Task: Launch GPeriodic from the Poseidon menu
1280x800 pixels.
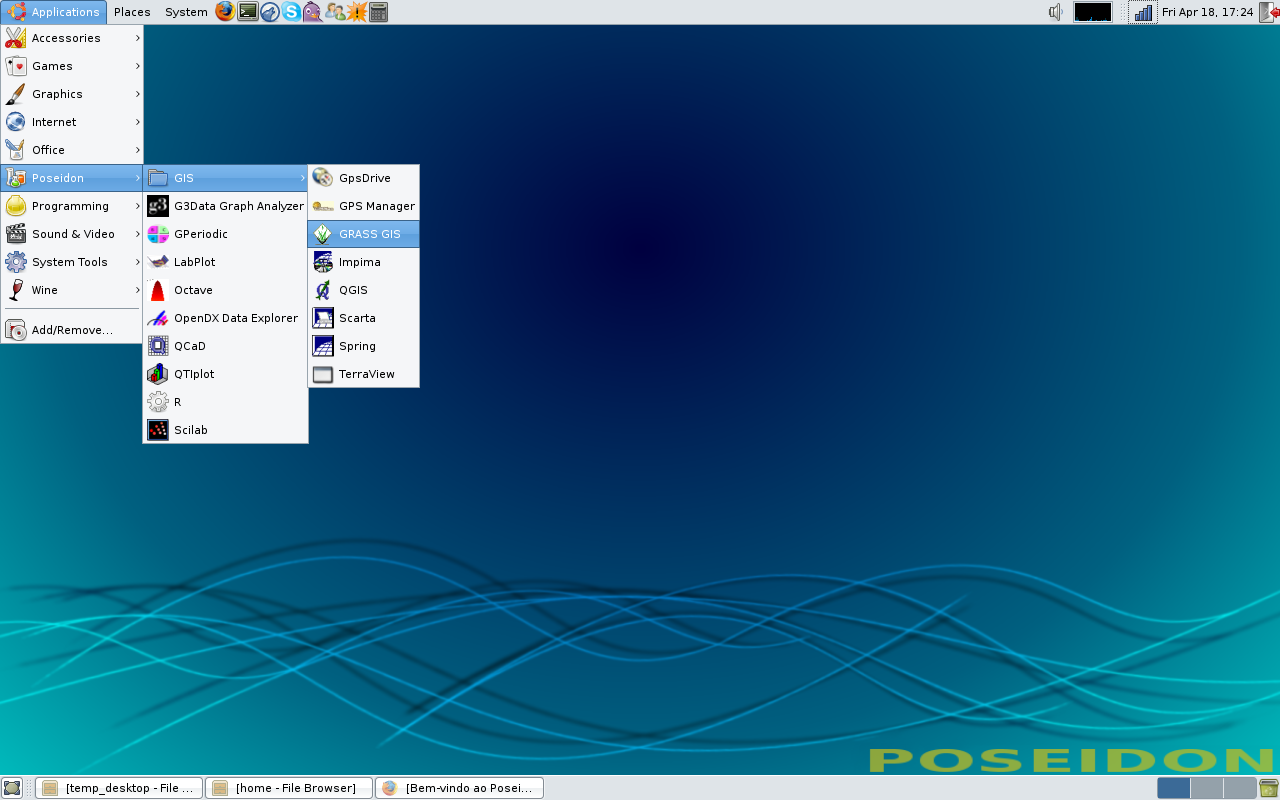Action: 226,234
